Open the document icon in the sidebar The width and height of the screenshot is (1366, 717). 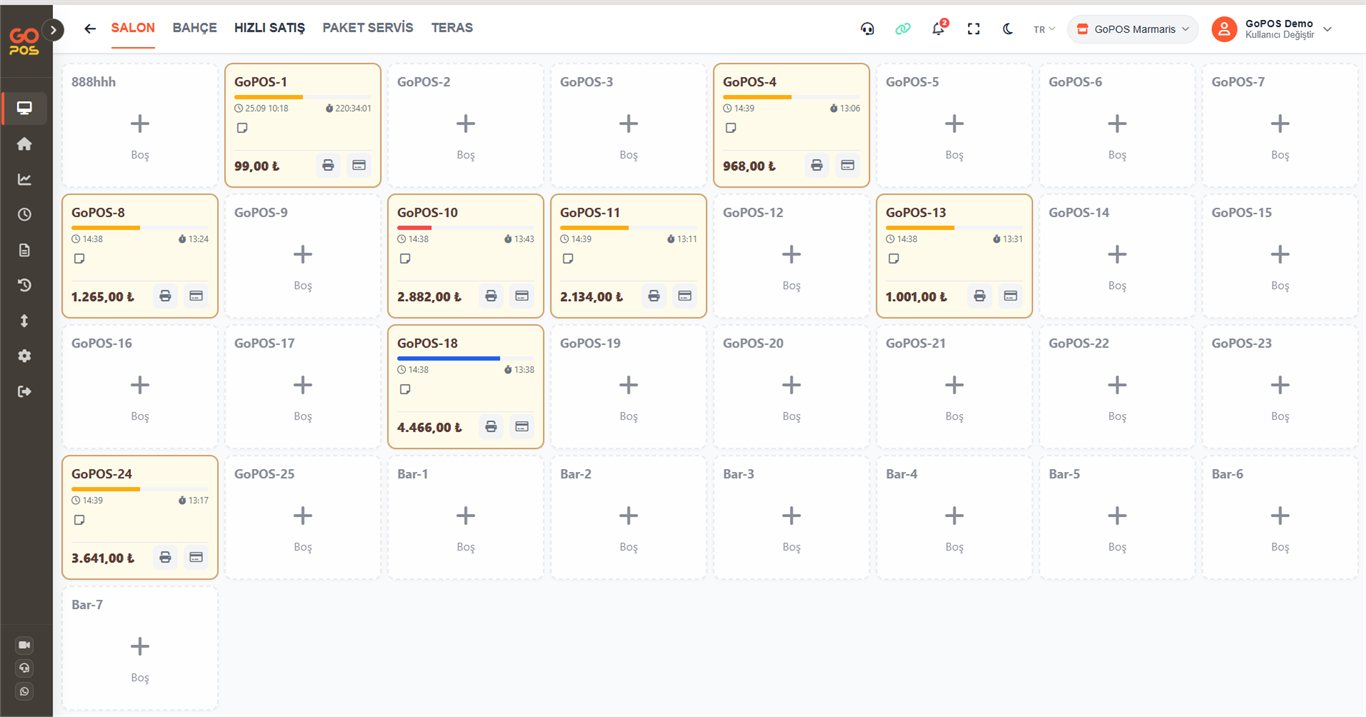(25, 250)
